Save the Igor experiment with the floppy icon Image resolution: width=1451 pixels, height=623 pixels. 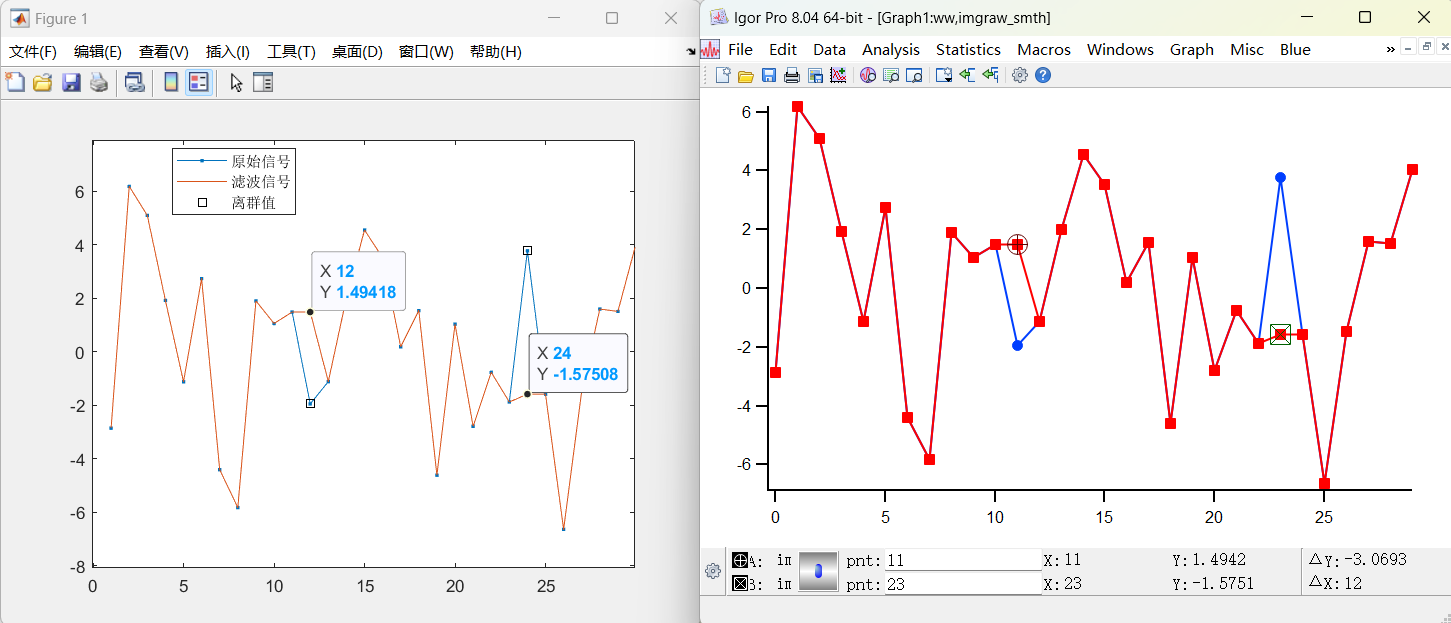pyautogui.click(x=769, y=75)
